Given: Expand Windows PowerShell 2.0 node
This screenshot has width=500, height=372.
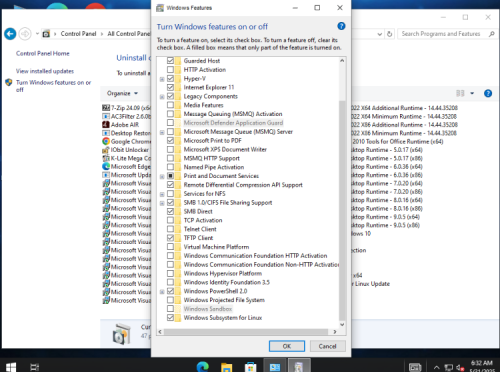Looking at the screenshot, I should (162, 292).
